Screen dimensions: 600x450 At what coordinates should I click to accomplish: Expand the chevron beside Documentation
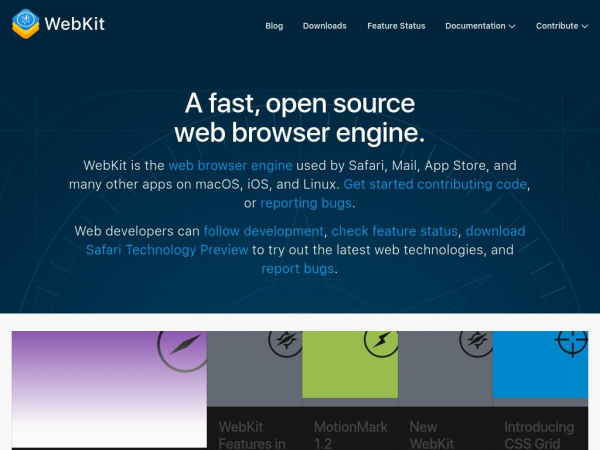click(512, 26)
